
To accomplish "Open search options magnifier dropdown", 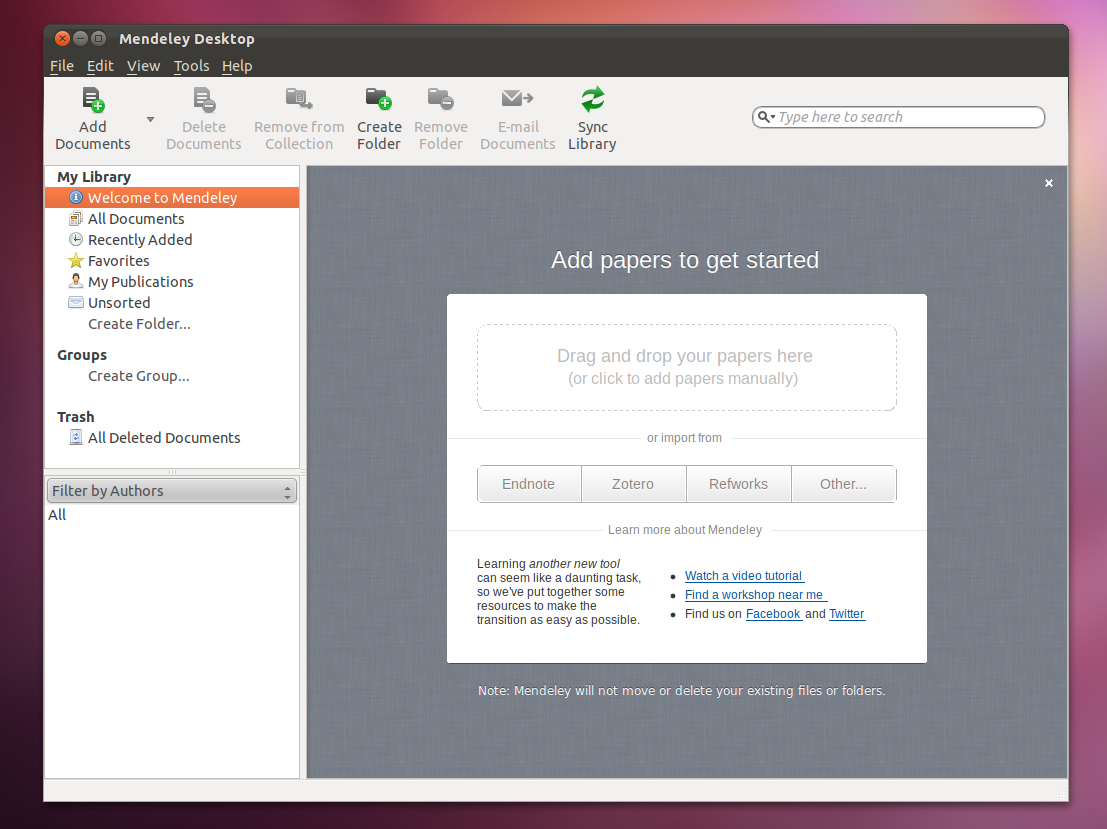I will coord(767,117).
